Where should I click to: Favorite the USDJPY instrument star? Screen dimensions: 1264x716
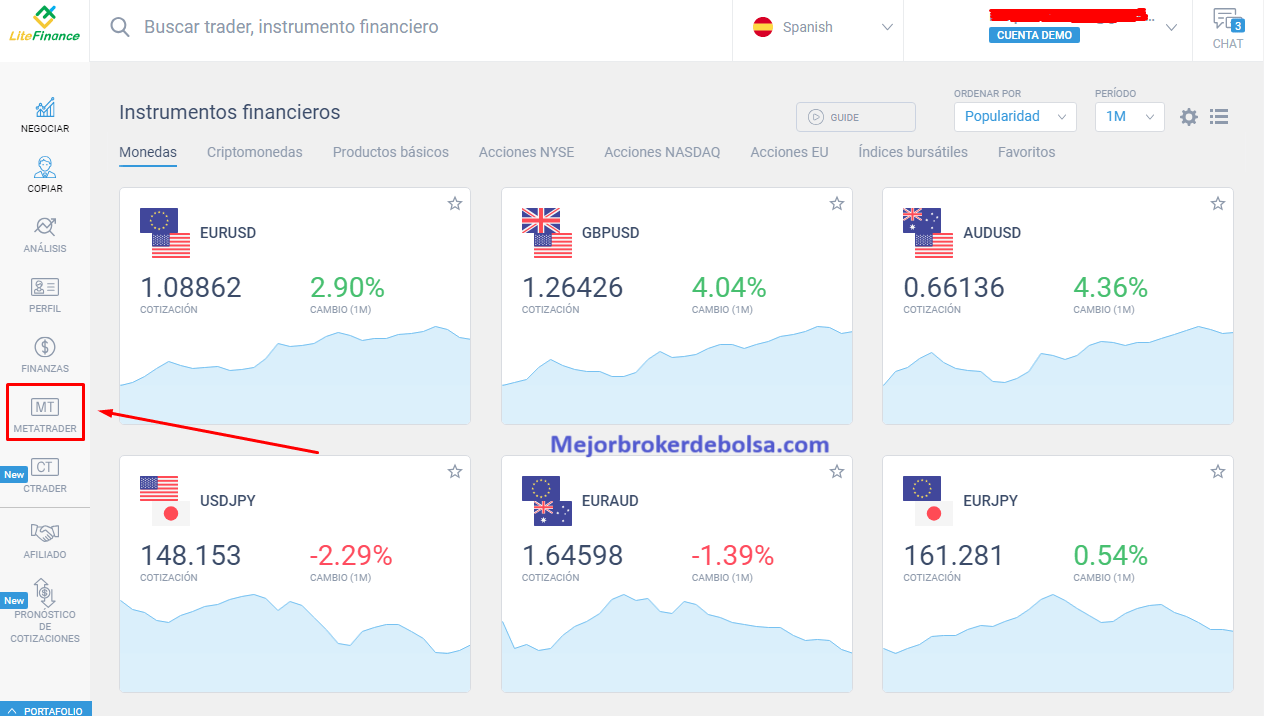tap(455, 472)
